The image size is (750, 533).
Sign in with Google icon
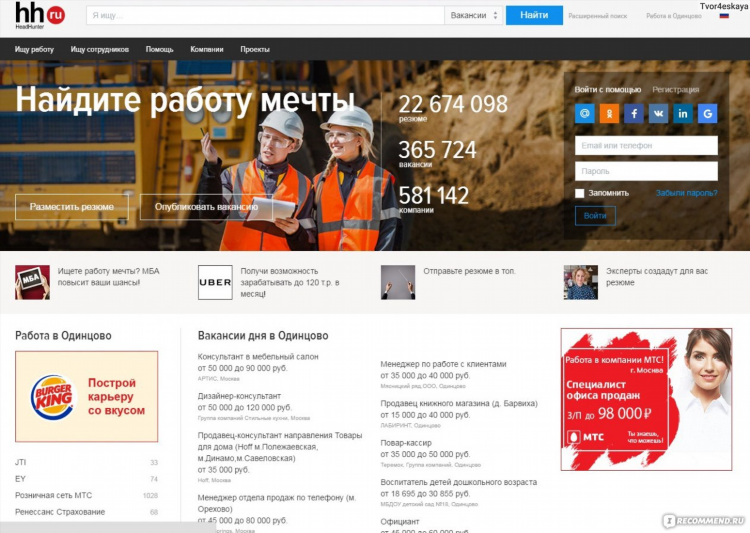[707, 113]
